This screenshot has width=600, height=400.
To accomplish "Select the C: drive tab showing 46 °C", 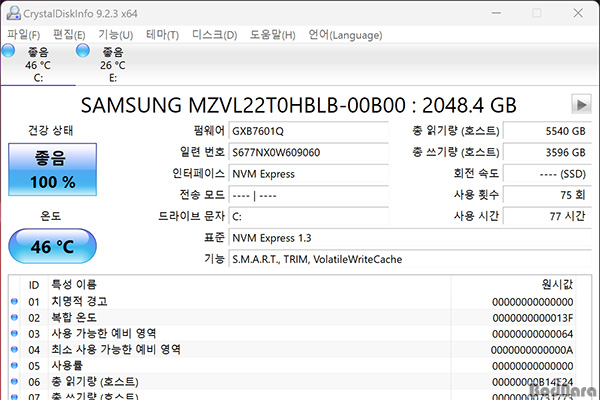I will point(38,64).
